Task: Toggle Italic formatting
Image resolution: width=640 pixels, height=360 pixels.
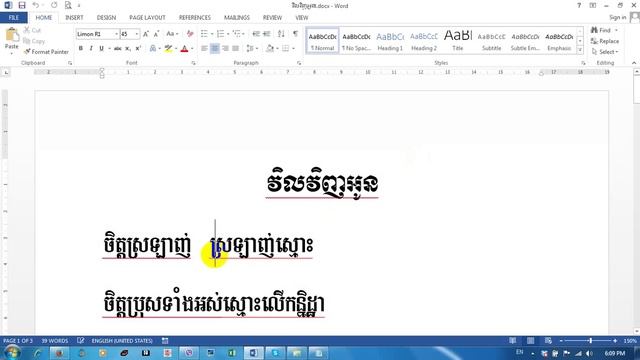Action: (x=91, y=49)
